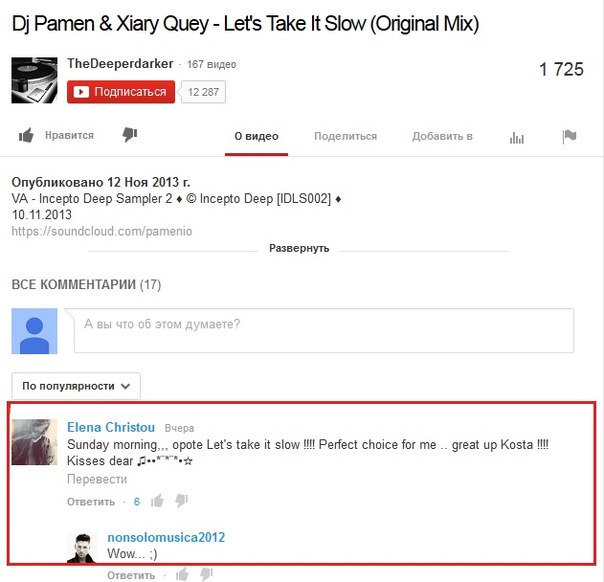Like the nonsolomusica2012 reply with thumbs-up

(x=182, y=574)
